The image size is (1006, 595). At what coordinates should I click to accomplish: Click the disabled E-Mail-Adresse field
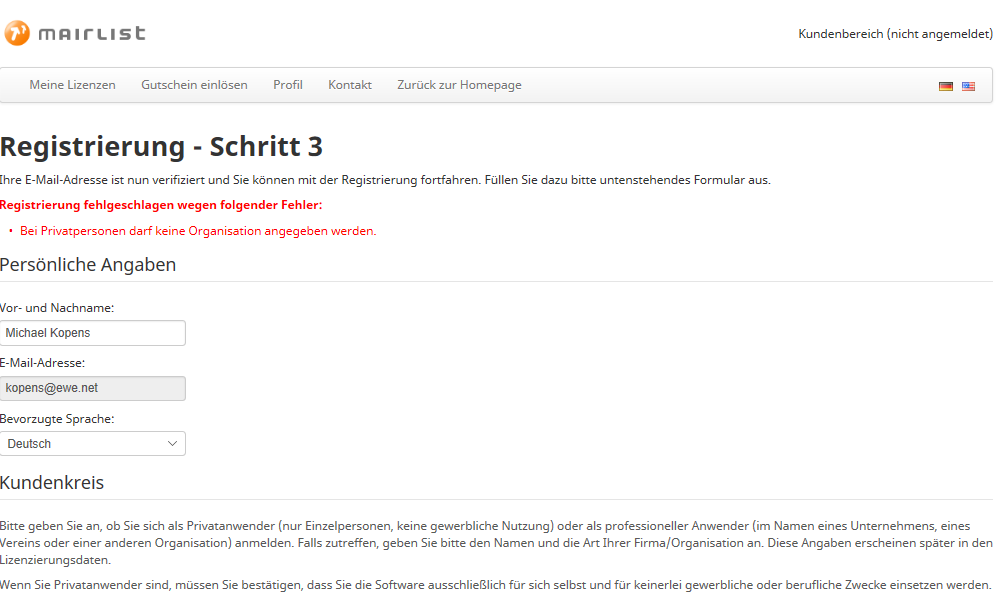[x=93, y=388]
